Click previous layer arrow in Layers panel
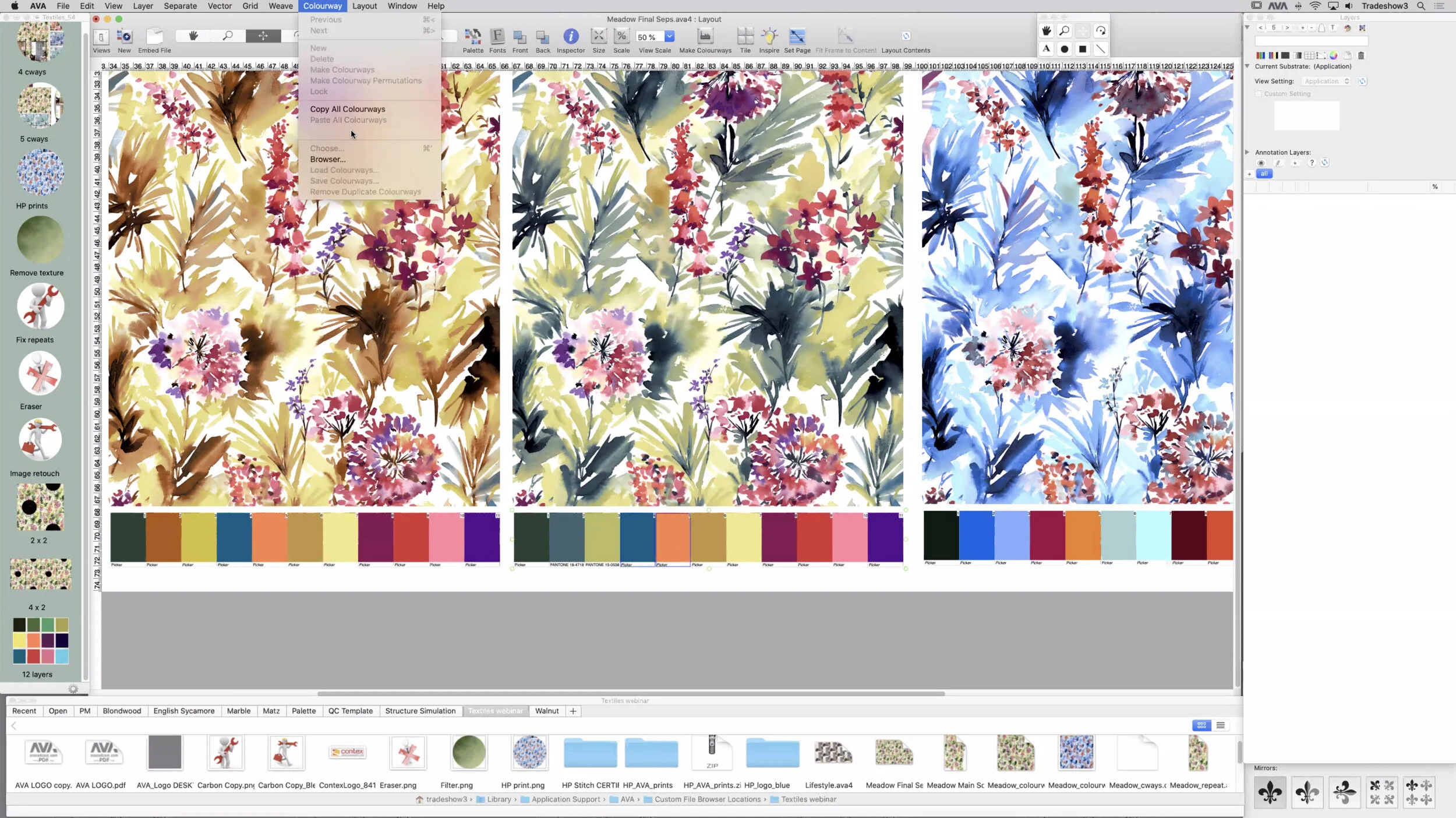The width and height of the screenshot is (1456, 818). tap(1261, 27)
